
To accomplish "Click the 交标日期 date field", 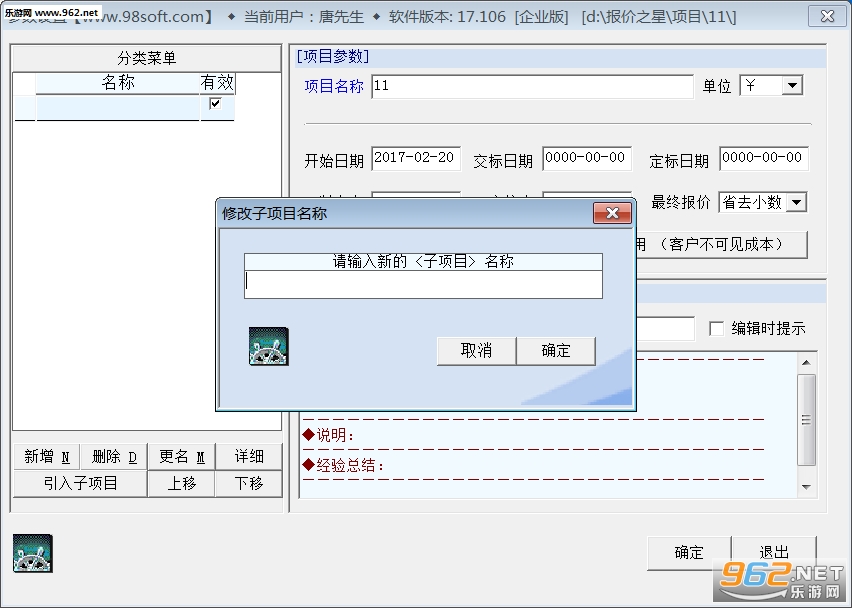I will tap(587, 158).
